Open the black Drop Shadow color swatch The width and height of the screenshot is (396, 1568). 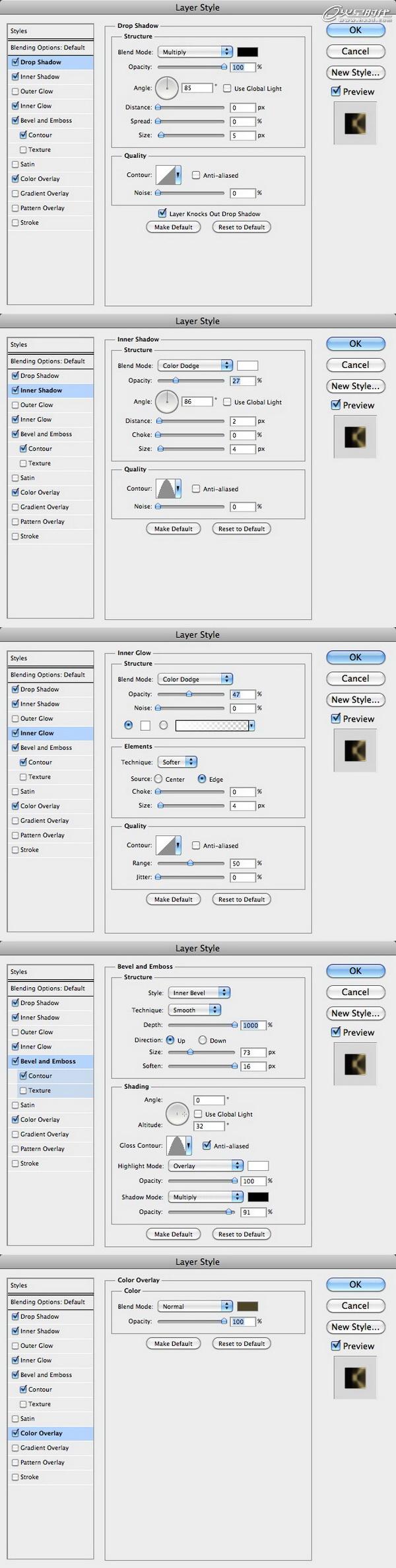pos(247,52)
